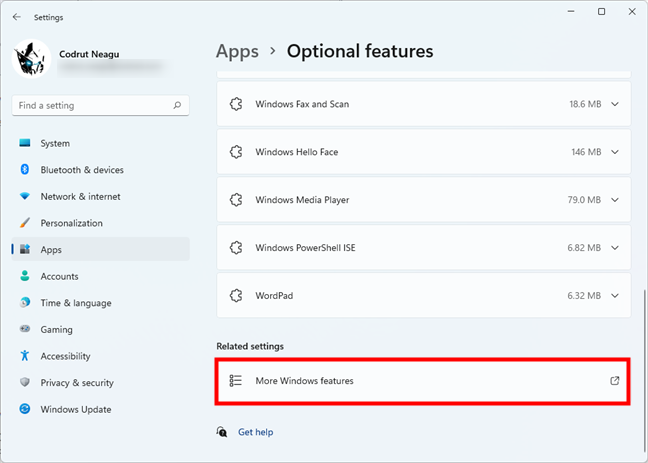Screen dimensions: 648x463
Task: Click the Codrut Neagu account name
Action: pos(89,54)
